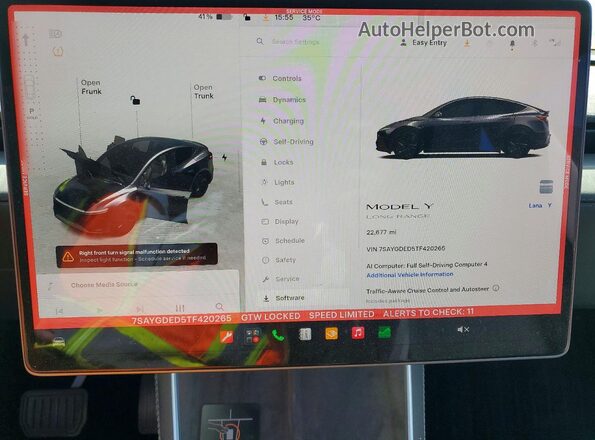Open the Apple Music app in dock

coord(358,333)
